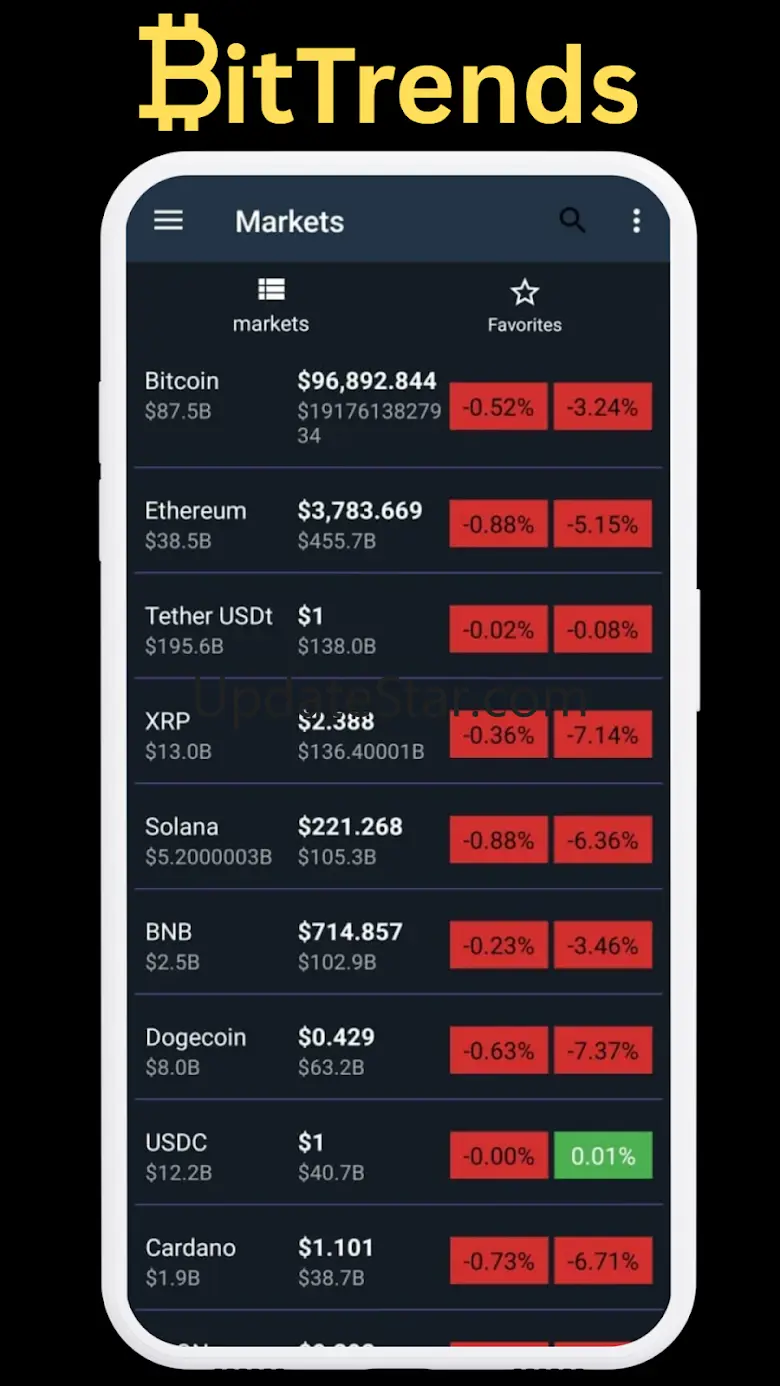Viewport: 780px width, 1386px height.
Task: Click Dogecoin's -7.37% change badge
Action: (602, 1051)
